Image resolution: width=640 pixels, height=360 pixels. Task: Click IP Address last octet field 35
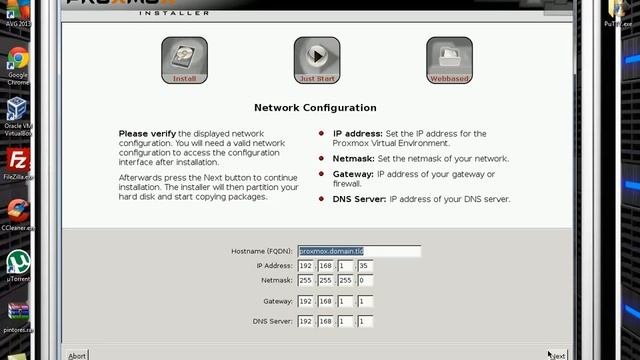coord(365,266)
